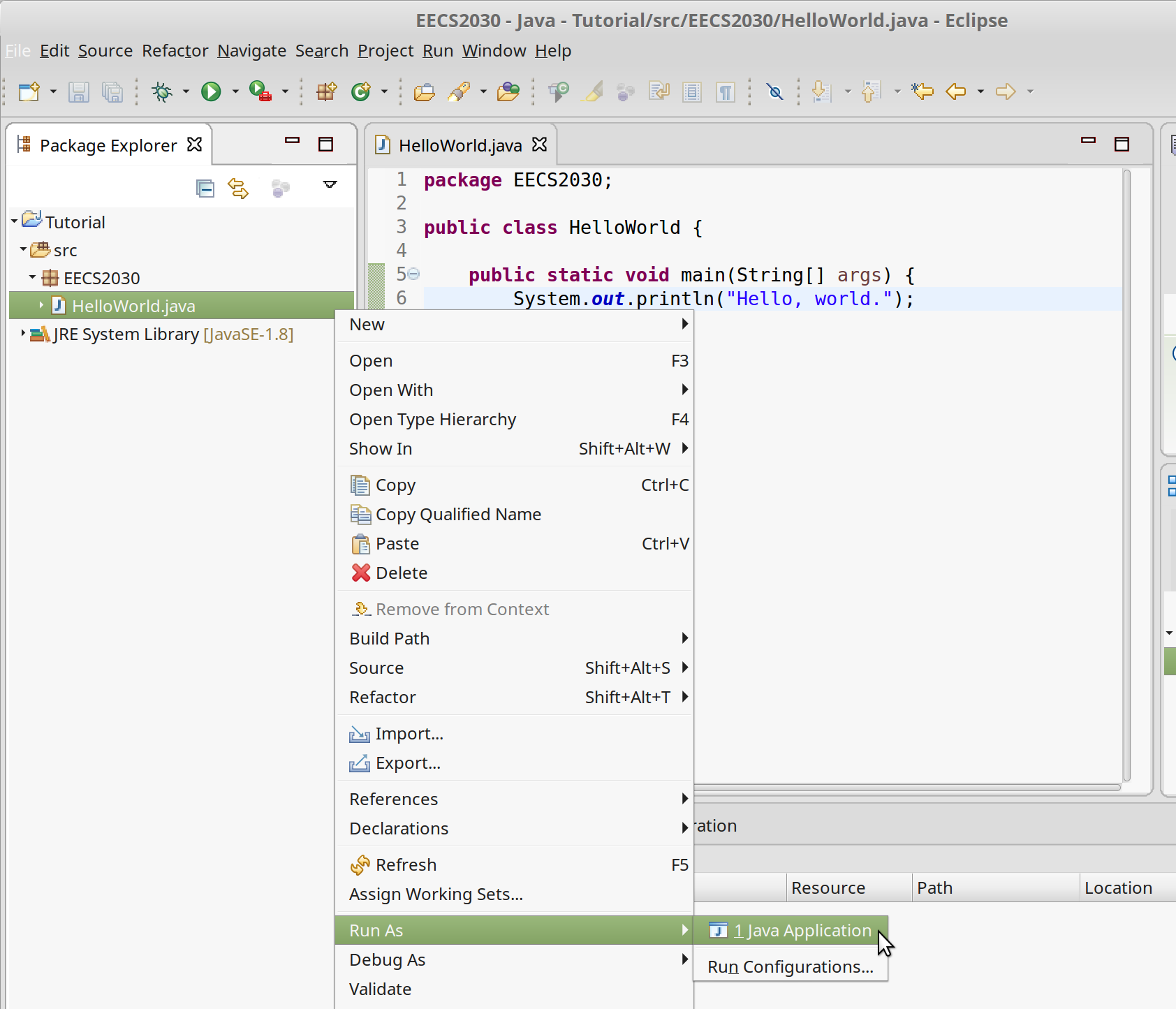The height and width of the screenshot is (1009, 1176).
Task: Maximize the editor area
Action: point(1122,145)
